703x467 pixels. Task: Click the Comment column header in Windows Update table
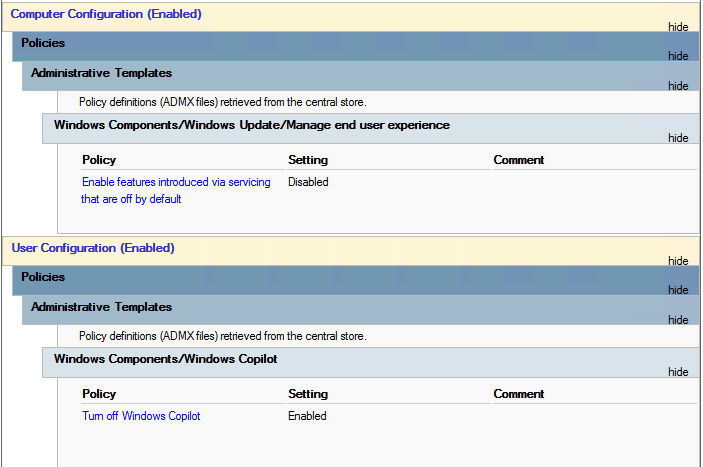[x=519, y=160]
